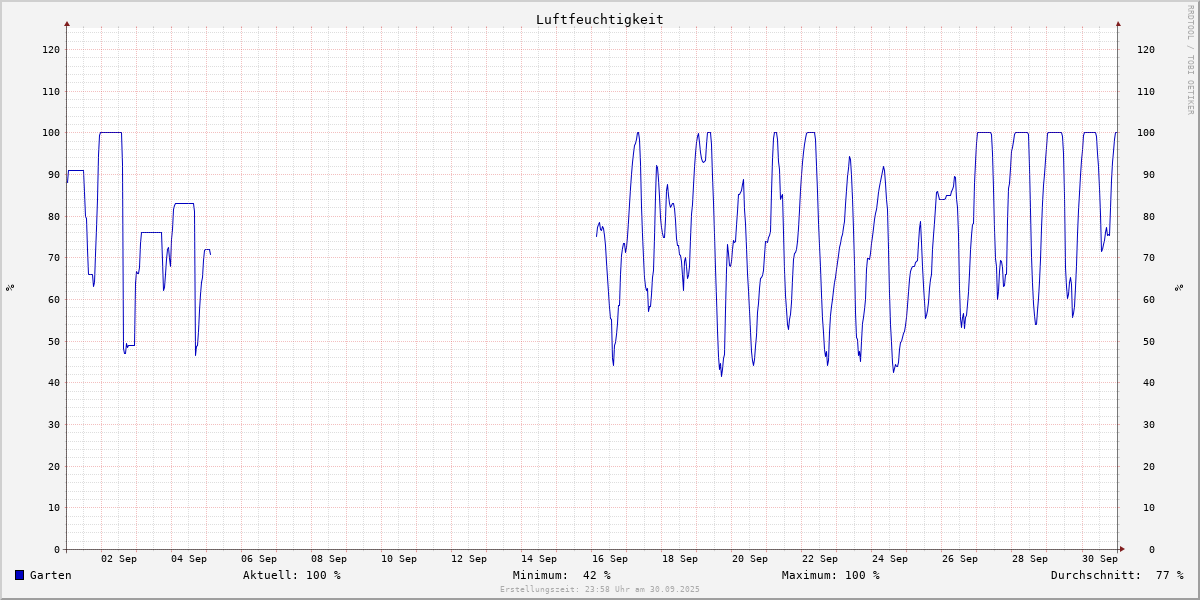Image resolution: width=1200 pixels, height=600 pixels.
Task: Click the Erstellungszeit timestamp text
Action: point(599,589)
